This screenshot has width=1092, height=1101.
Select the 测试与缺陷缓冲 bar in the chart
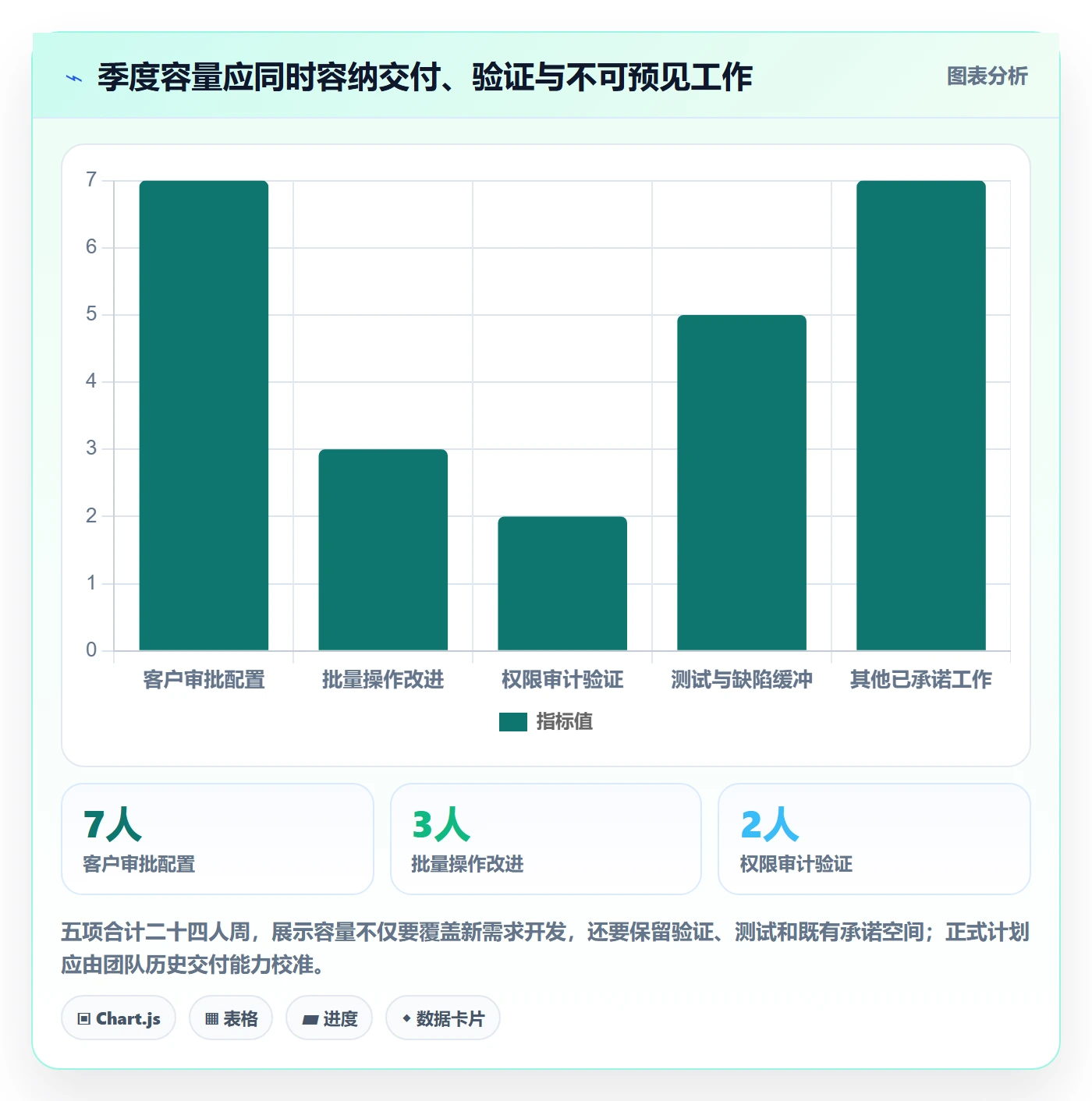click(742, 483)
